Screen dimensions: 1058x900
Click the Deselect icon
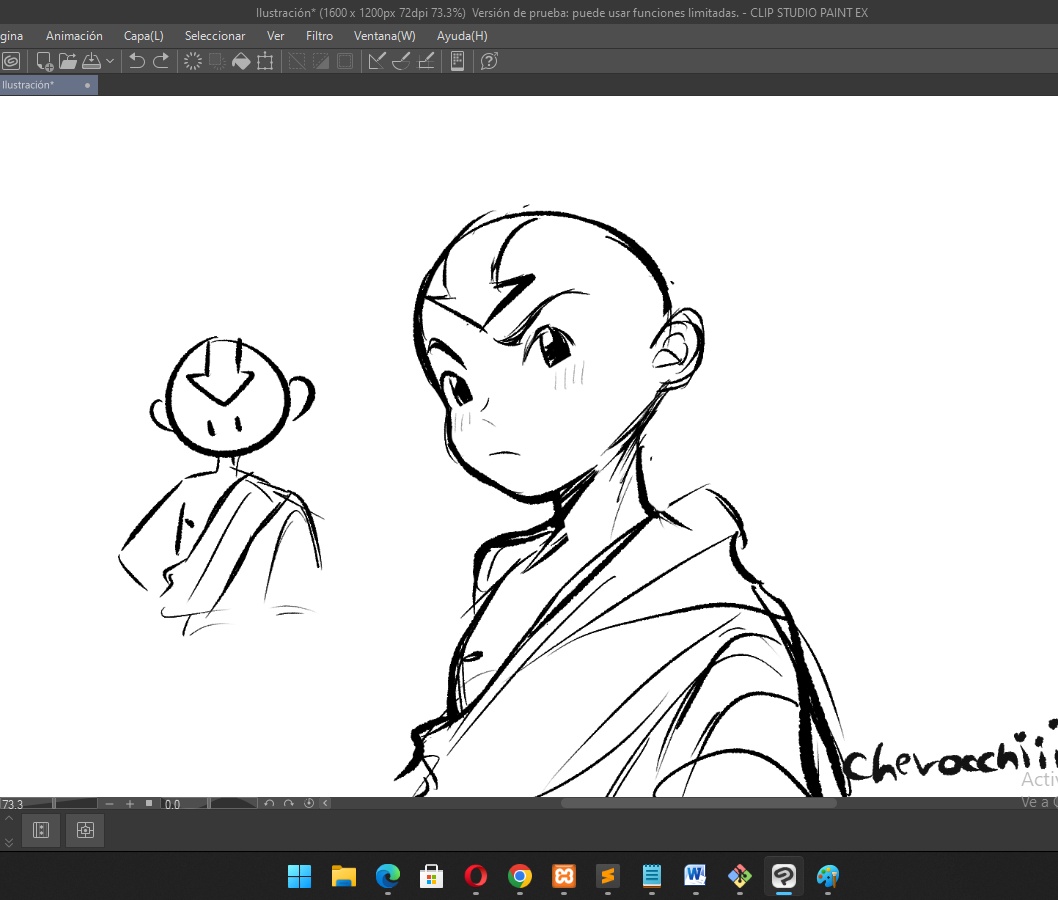[x=297, y=61]
